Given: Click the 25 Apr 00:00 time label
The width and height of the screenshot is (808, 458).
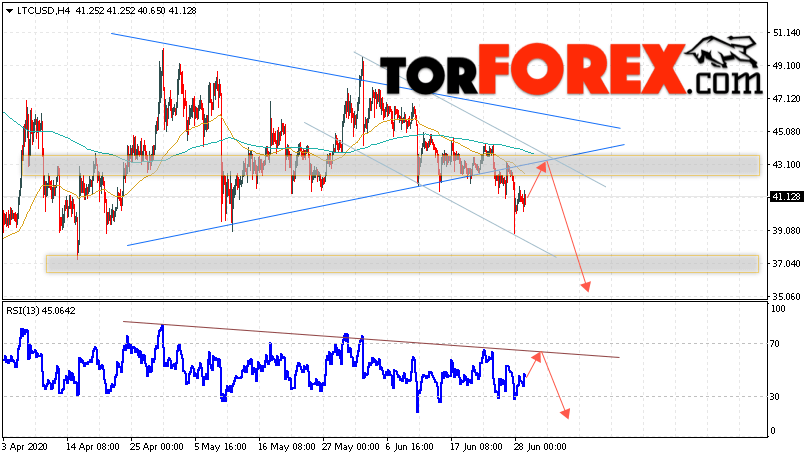Looking at the screenshot, I should (156, 447).
